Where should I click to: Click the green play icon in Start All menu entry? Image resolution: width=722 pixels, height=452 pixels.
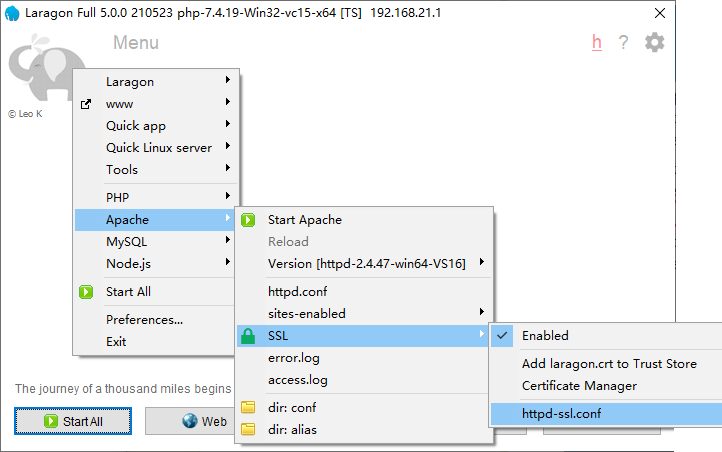(x=86, y=292)
